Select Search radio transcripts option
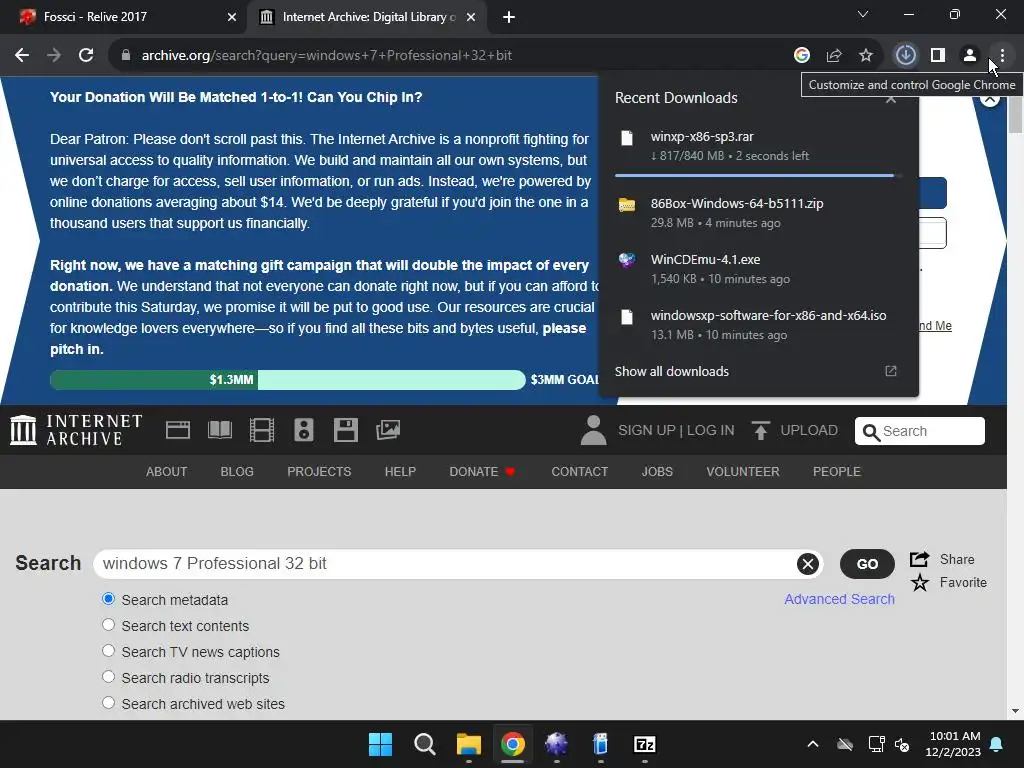 pyautogui.click(x=108, y=677)
